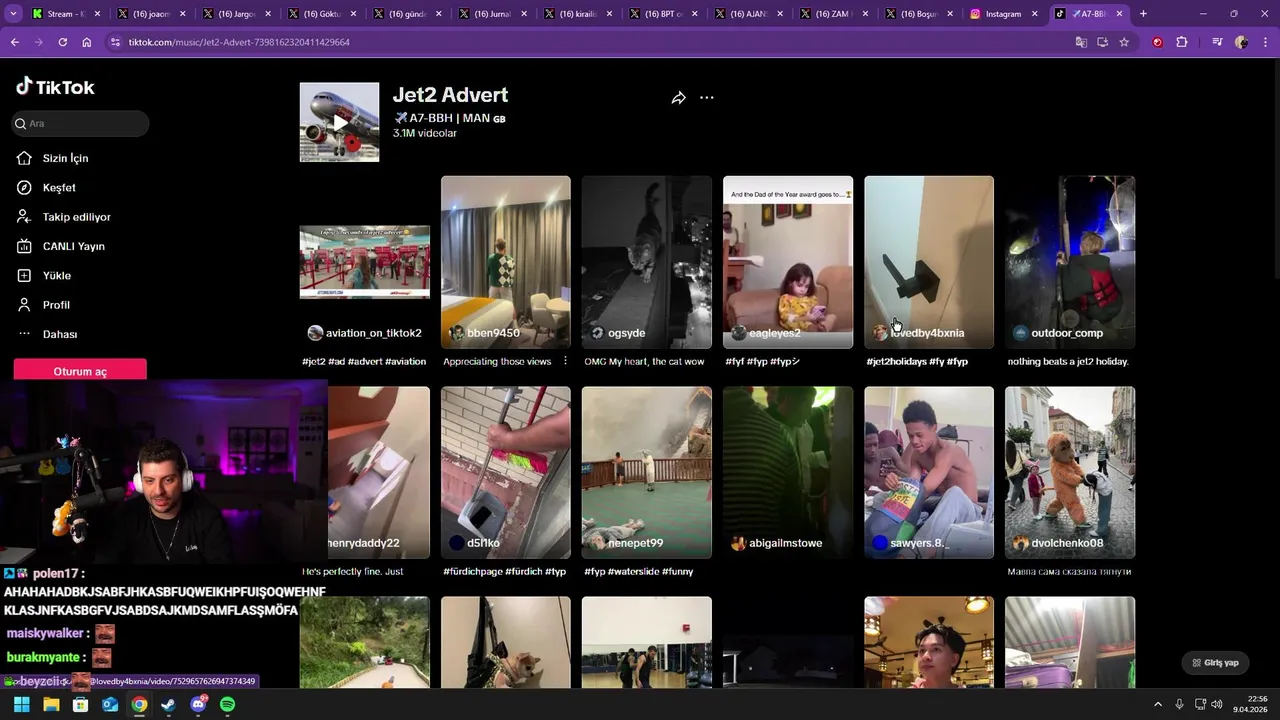Screen dimensions: 1280x720
Task: Click the 'nothing beats a jet2 holiday.' caption
Action: (1068, 361)
